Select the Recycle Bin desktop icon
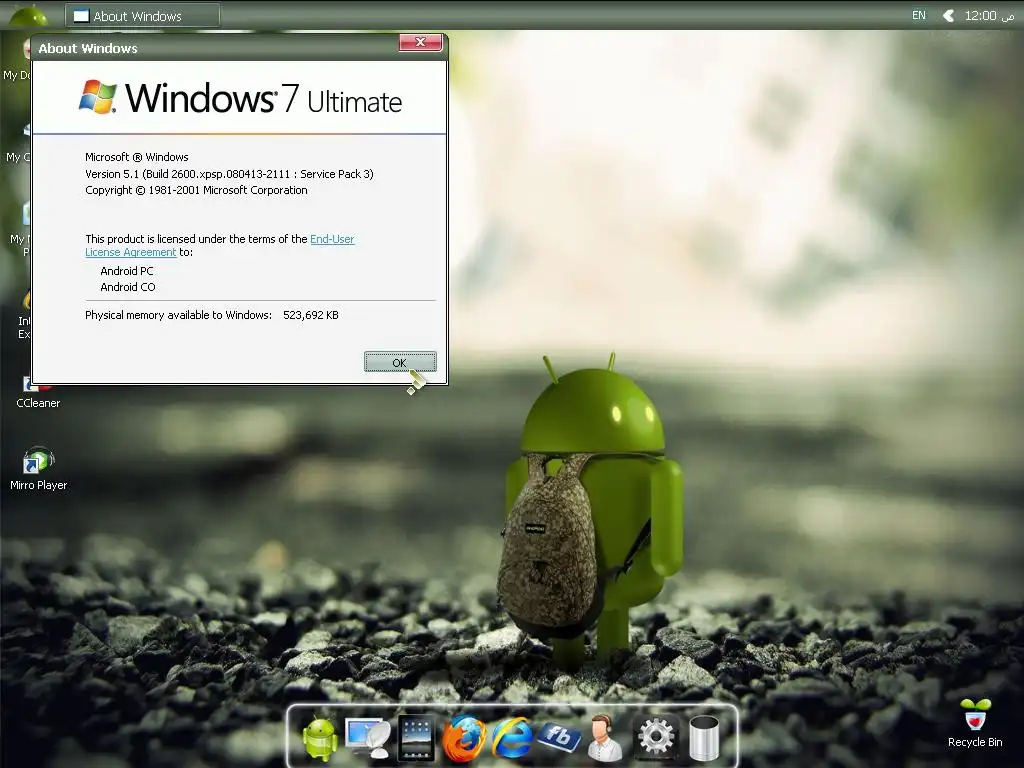Screen dimensions: 1024x768 975,723
